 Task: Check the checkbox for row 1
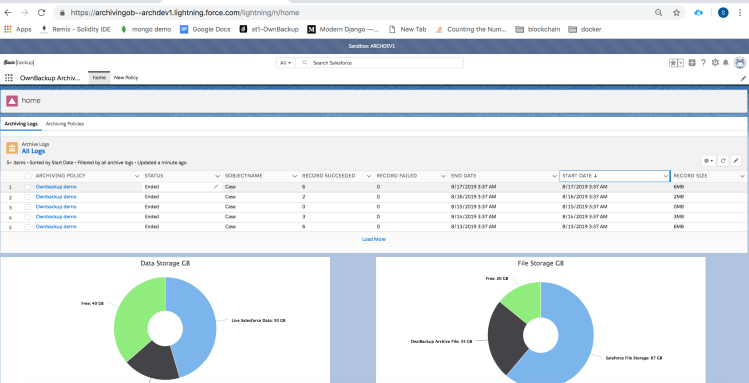coord(27,187)
